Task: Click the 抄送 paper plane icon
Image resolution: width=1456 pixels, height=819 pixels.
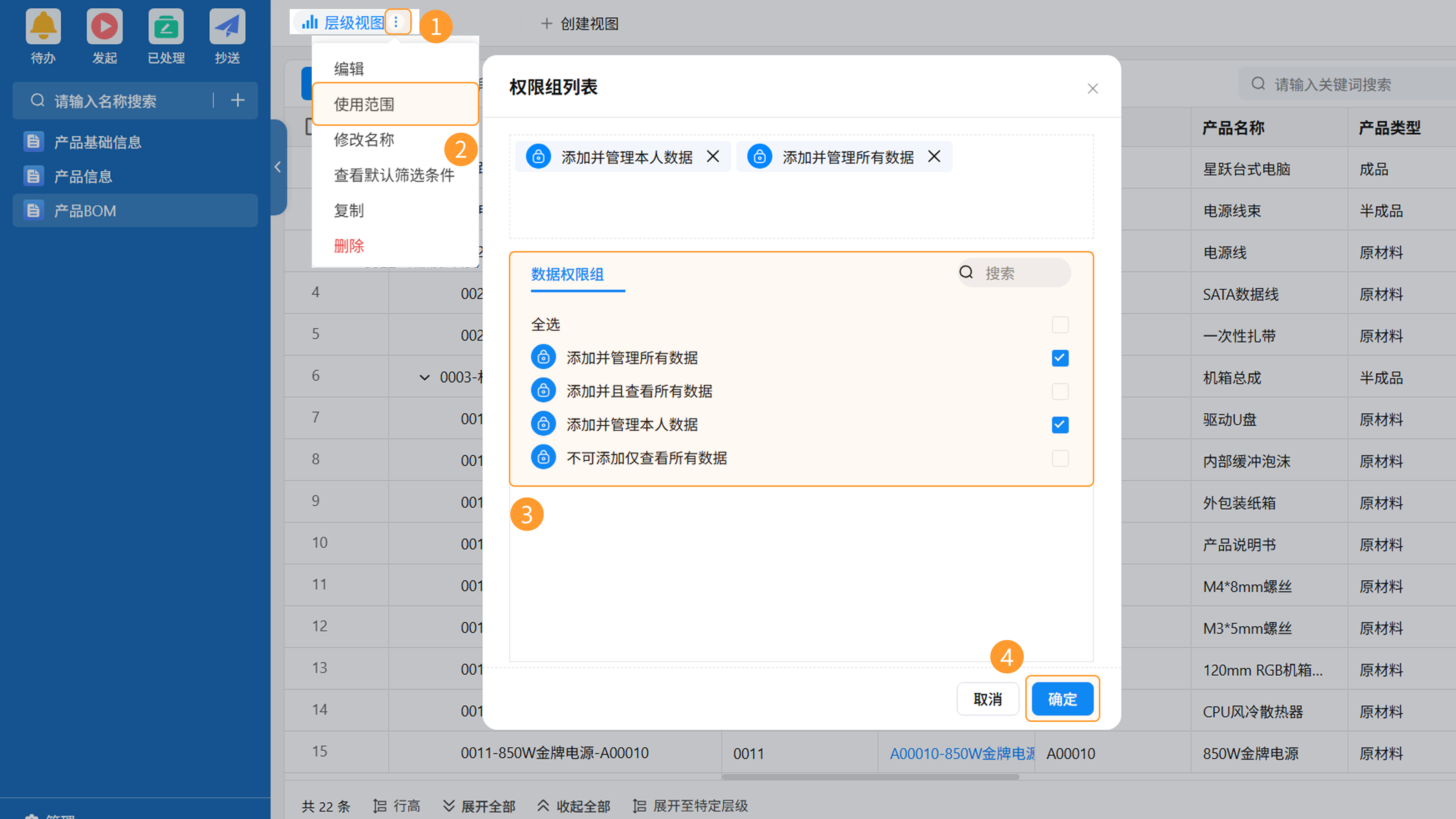Action: 227,27
